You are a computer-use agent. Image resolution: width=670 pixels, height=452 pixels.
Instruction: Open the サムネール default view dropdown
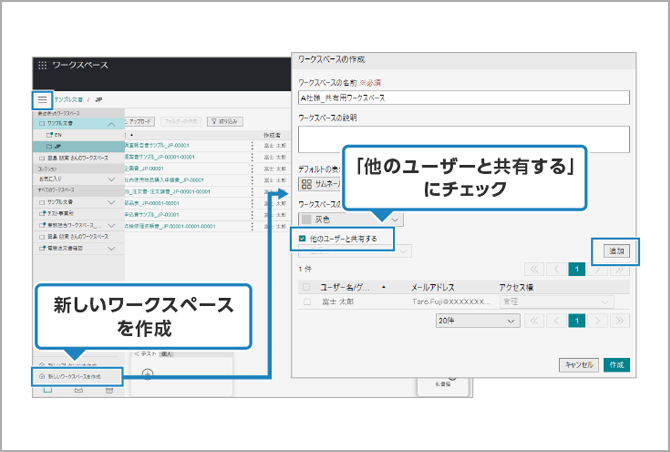[x=321, y=184]
